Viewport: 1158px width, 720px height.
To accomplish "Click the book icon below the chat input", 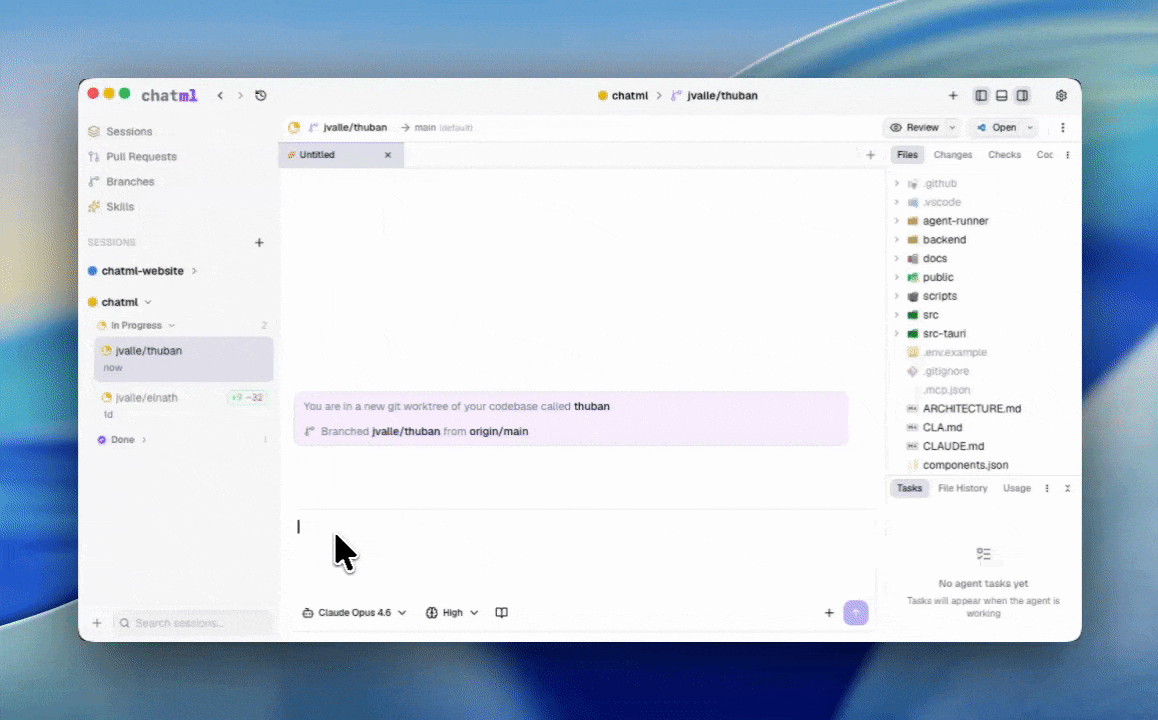I will tap(502, 613).
